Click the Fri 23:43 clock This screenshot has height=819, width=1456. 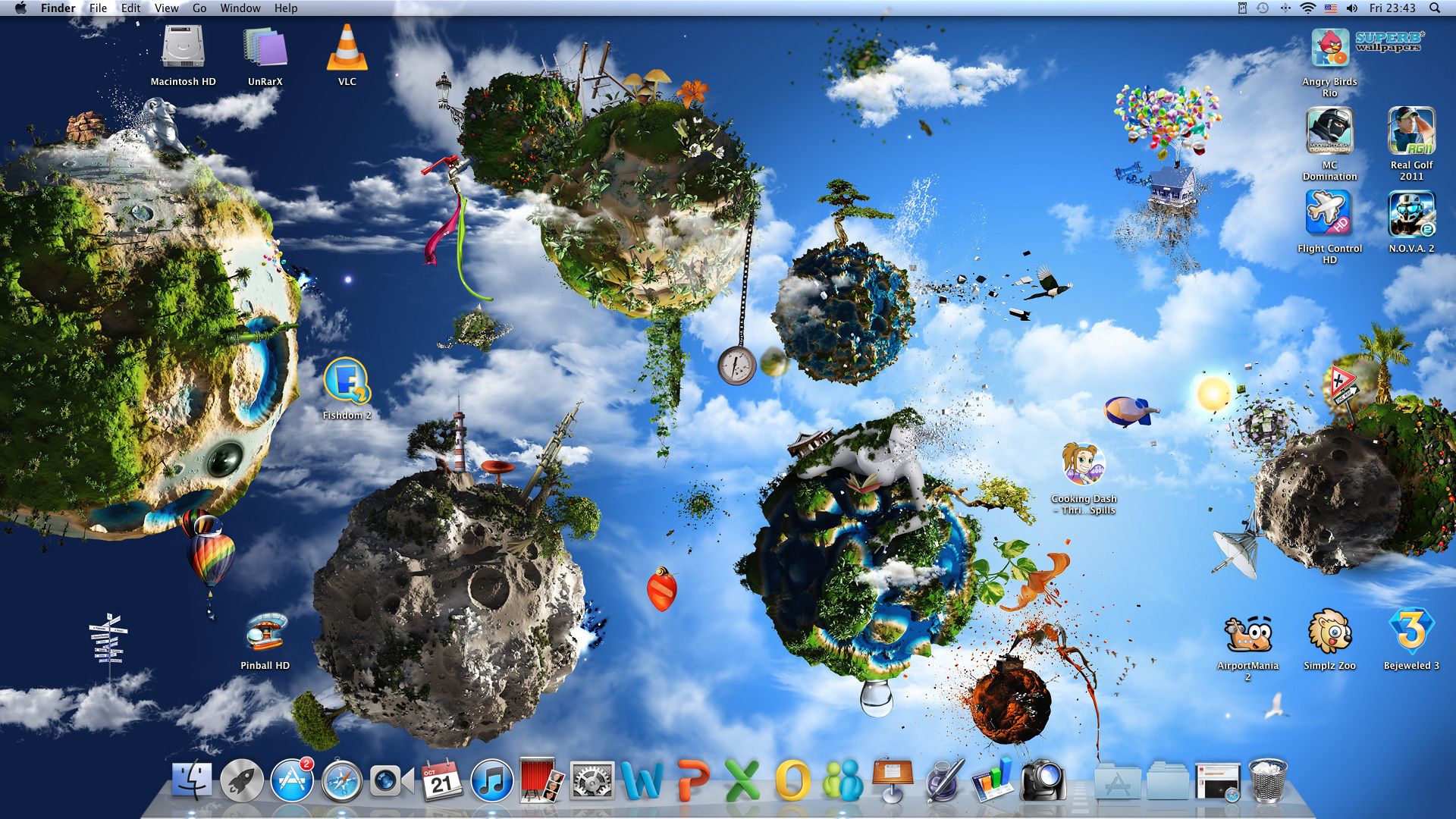1392,8
